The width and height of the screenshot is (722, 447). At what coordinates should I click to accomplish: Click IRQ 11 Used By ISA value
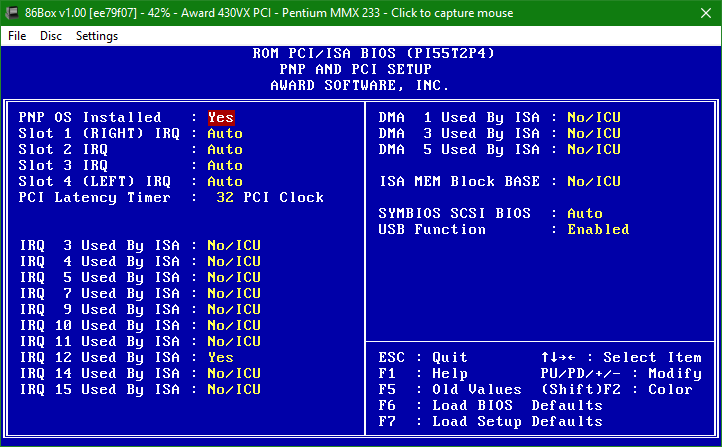click(234, 341)
